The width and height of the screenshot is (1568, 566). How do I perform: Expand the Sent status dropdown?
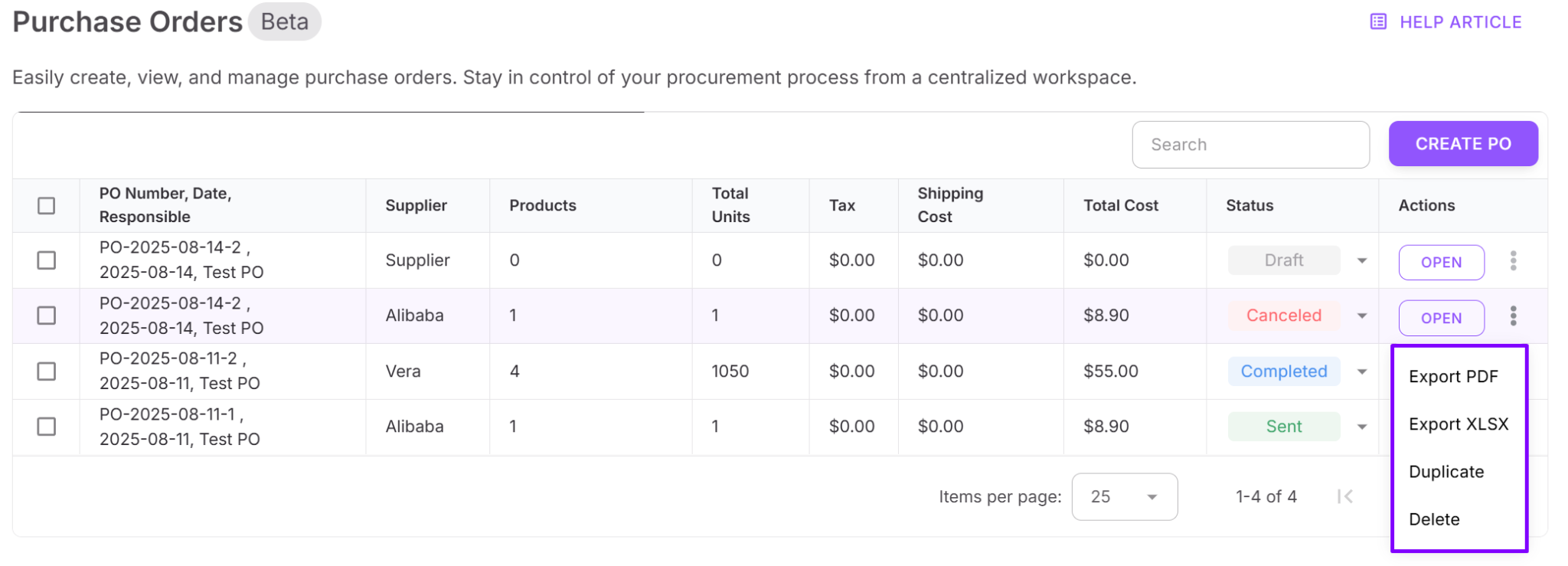(1362, 427)
